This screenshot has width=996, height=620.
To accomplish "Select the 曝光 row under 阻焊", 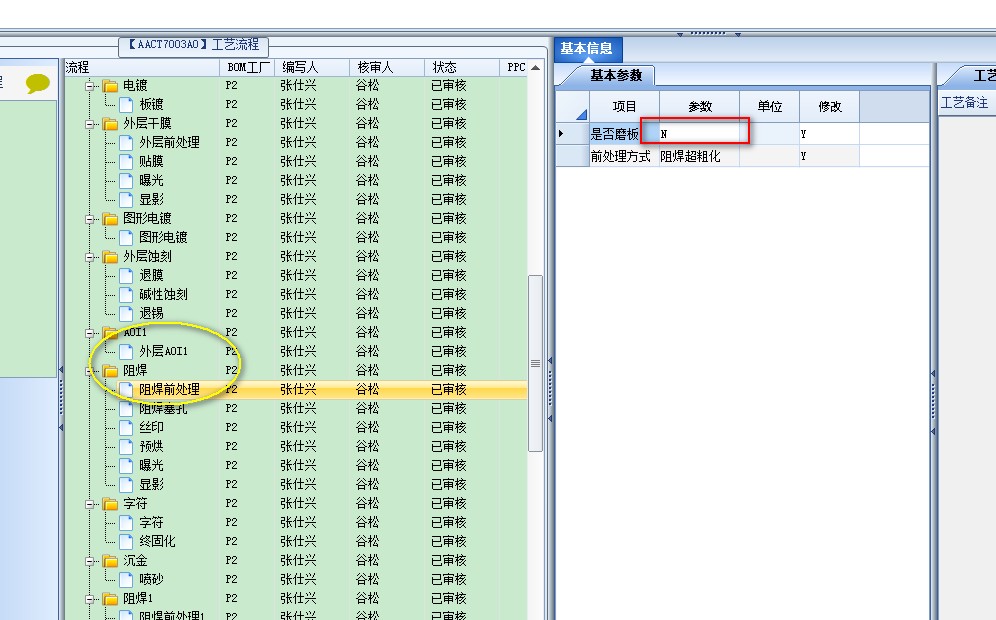I will point(295,466).
